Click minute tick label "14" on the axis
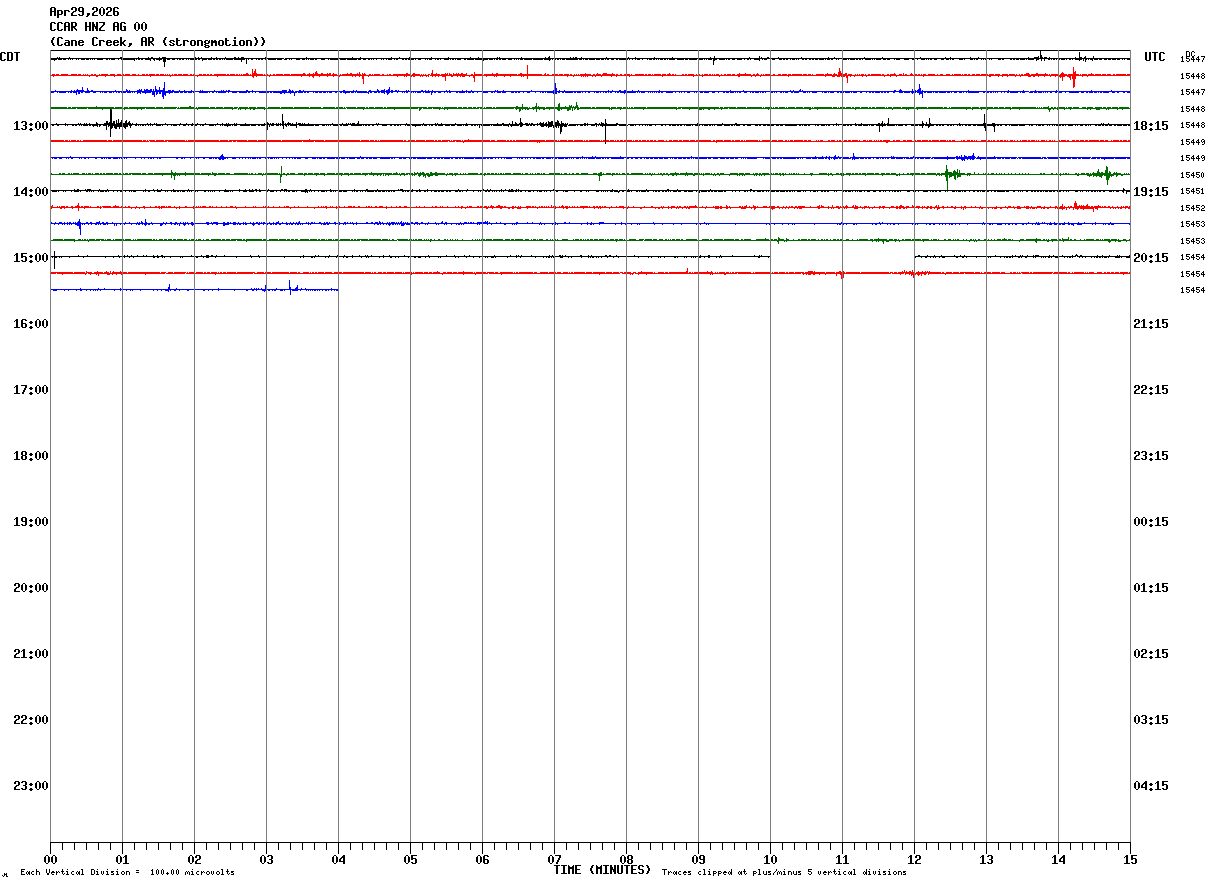The image size is (1210, 886). click(1058, 859)
